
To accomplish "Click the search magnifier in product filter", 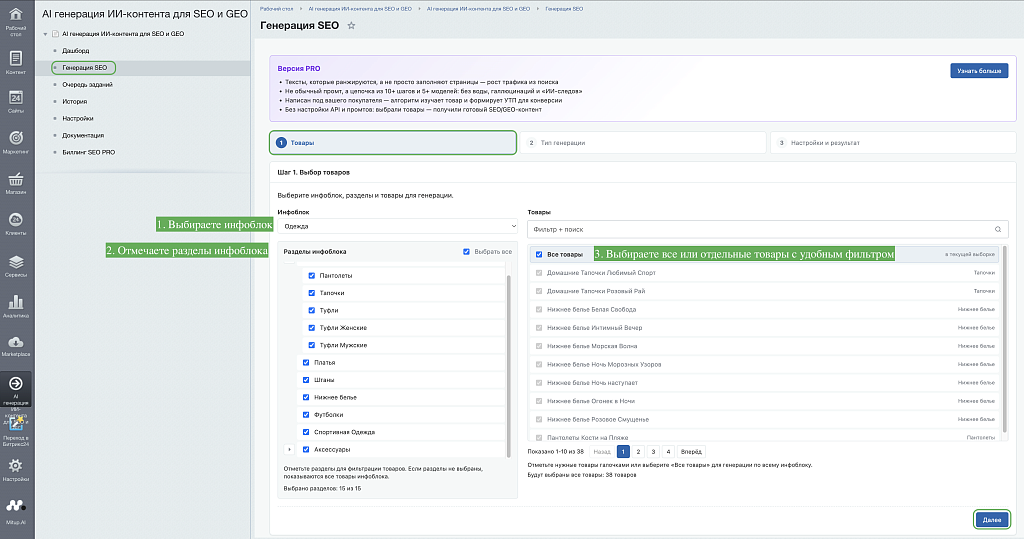I will pos(998,229).
